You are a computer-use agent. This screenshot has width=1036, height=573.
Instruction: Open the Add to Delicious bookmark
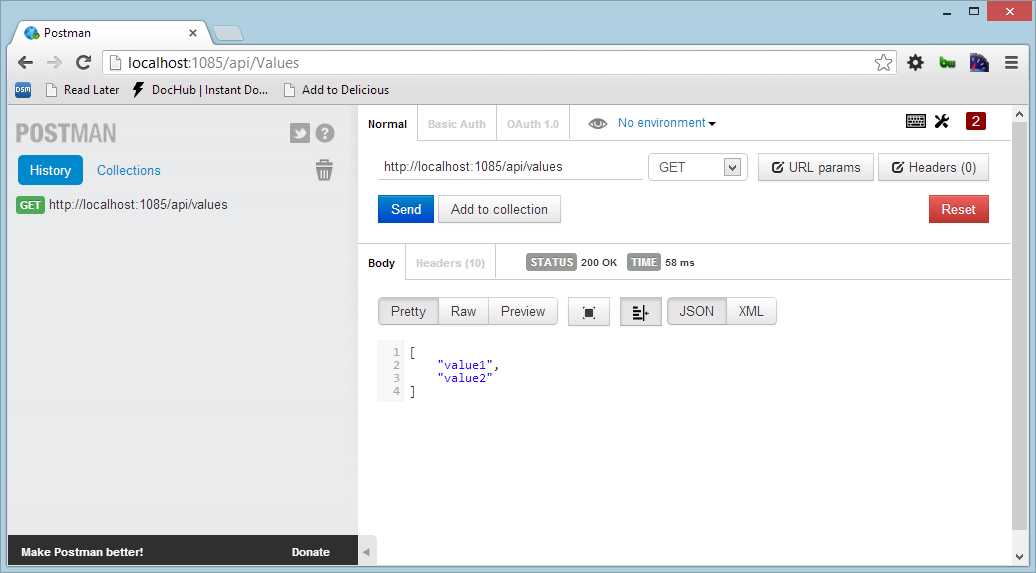336,90
